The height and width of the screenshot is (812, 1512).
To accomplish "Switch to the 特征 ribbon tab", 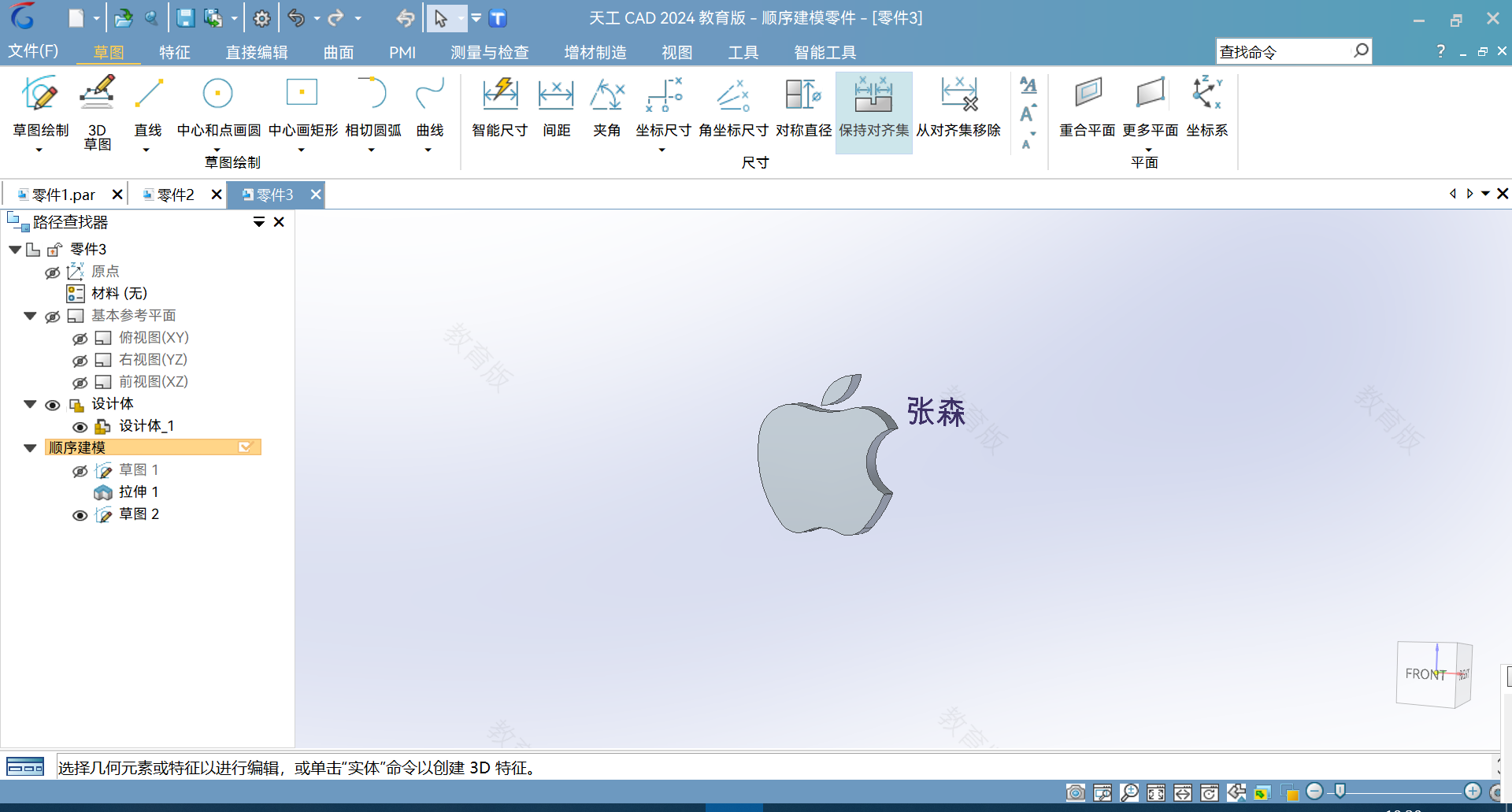I will (x=175, y=52).
